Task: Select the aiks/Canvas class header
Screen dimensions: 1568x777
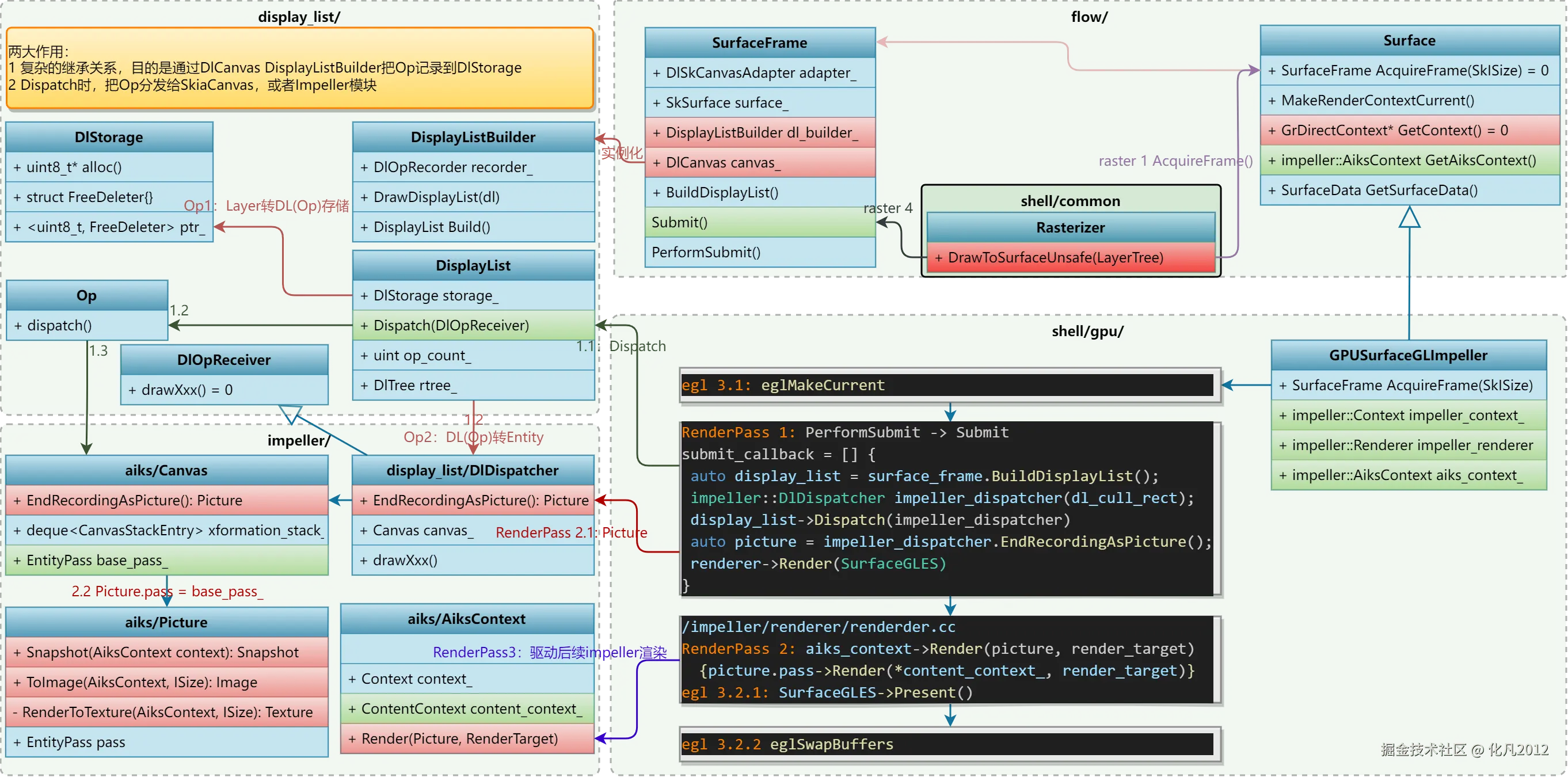Action: 166,470
